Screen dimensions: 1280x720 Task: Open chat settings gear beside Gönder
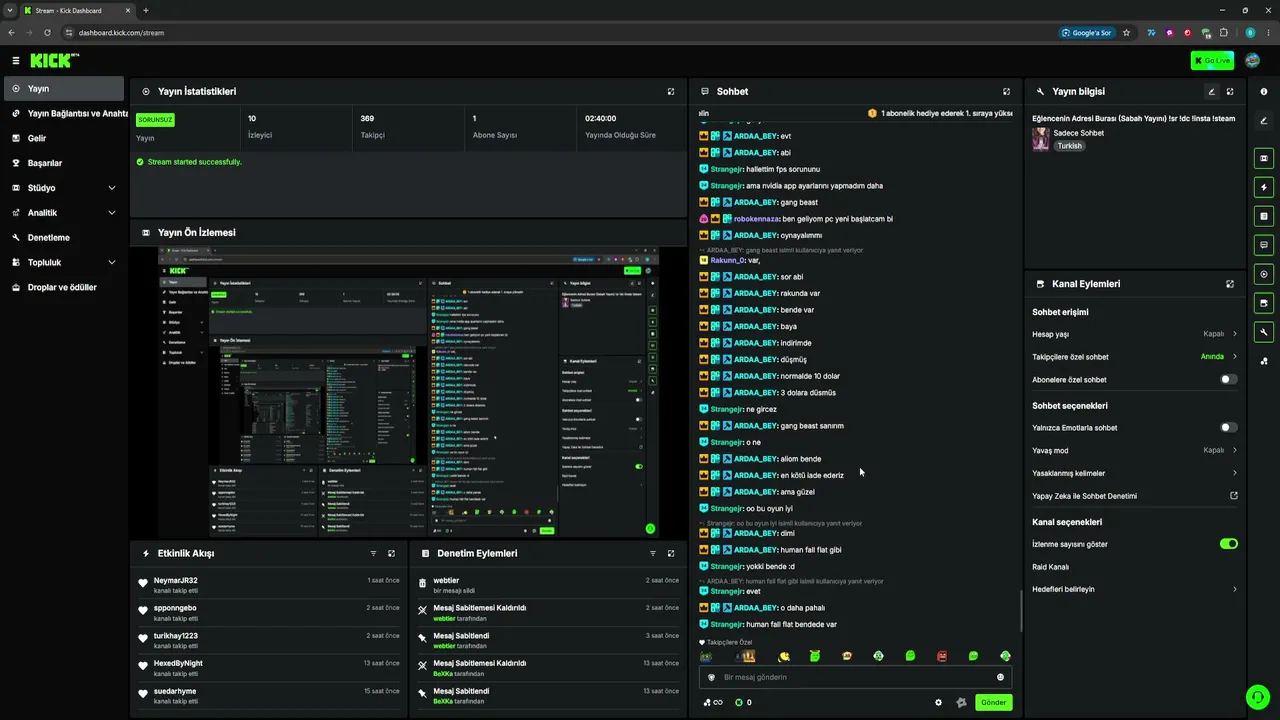[x=938, y=703]
